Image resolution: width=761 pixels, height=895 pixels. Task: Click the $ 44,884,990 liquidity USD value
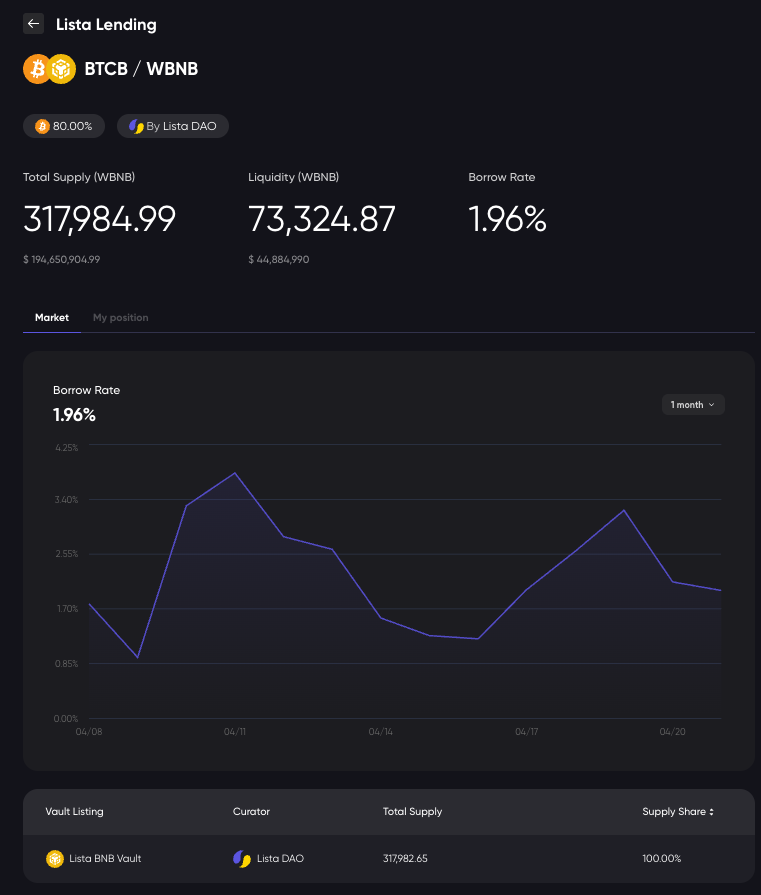(x=279, y=260)
